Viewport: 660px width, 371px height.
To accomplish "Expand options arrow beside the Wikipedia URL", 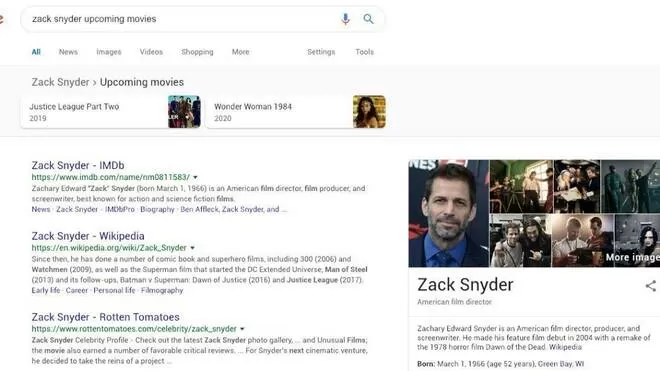I will point(192,248).
